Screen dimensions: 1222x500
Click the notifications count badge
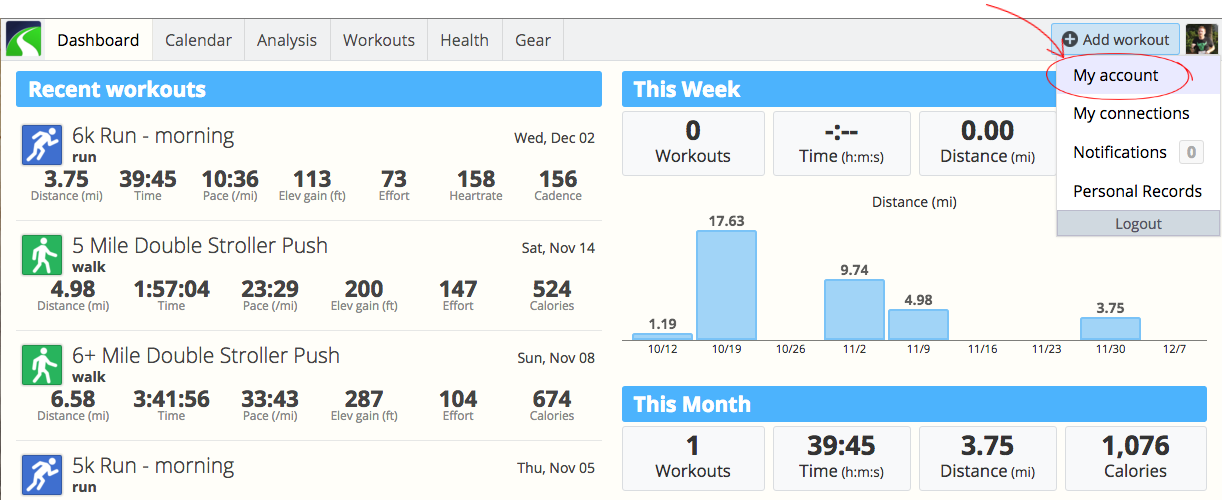1191,152
